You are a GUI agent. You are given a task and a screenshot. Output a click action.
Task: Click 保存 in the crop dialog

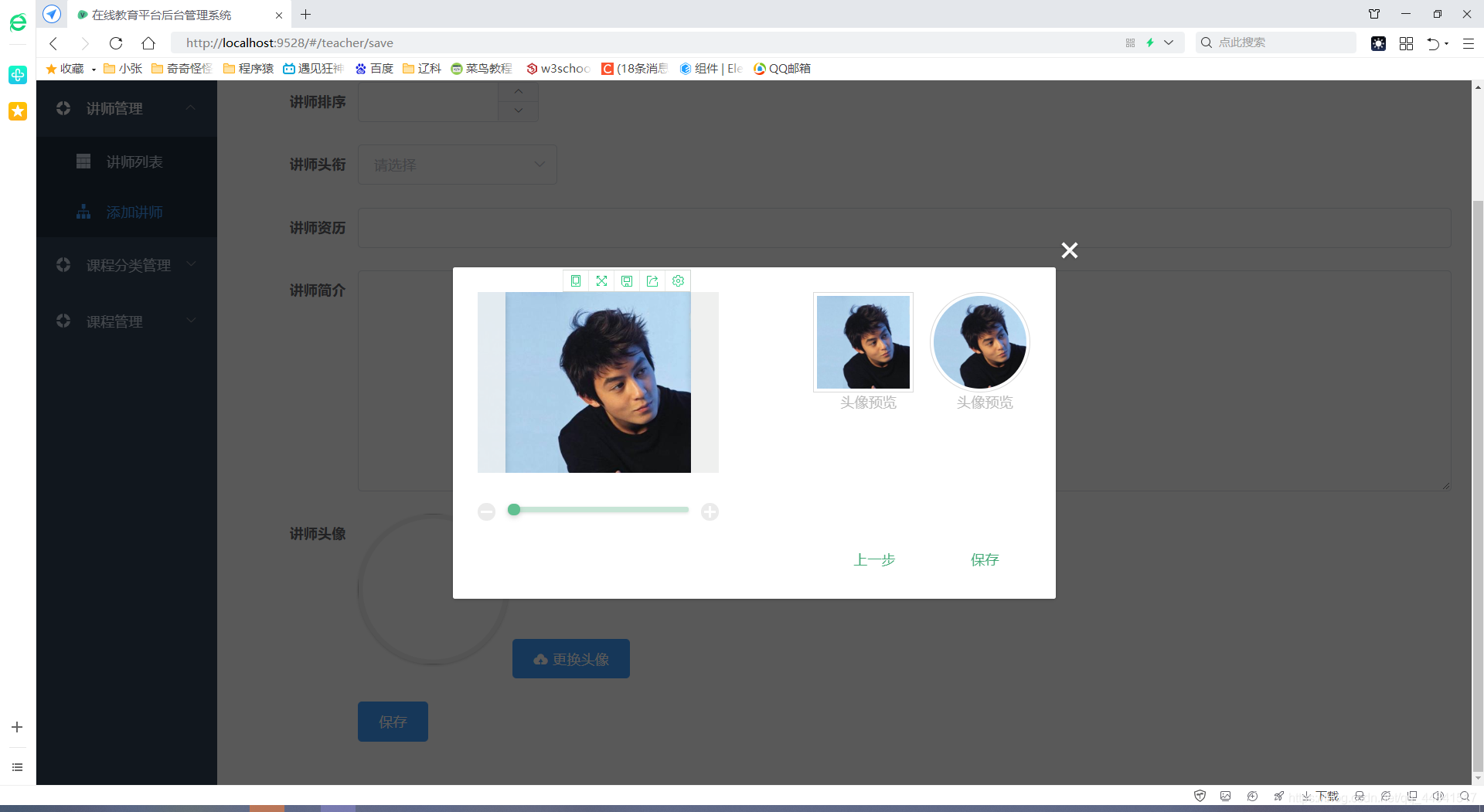point(985,559)
